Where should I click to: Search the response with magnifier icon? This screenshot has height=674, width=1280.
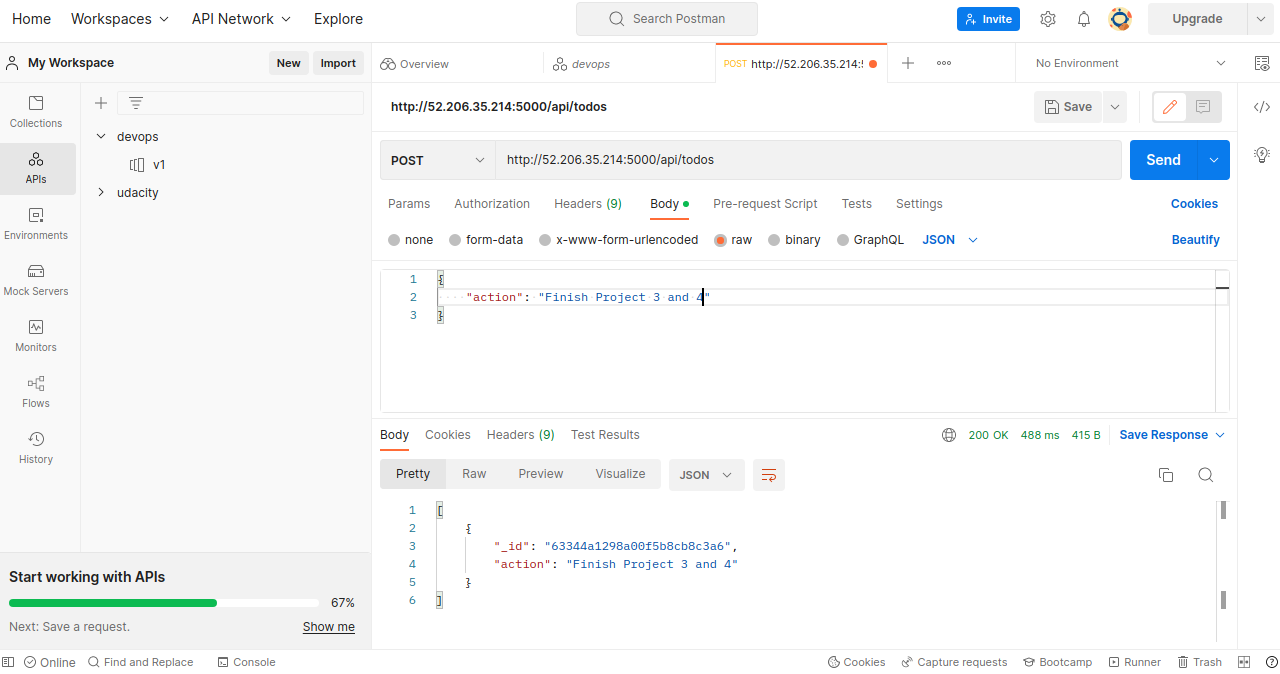1206,475
